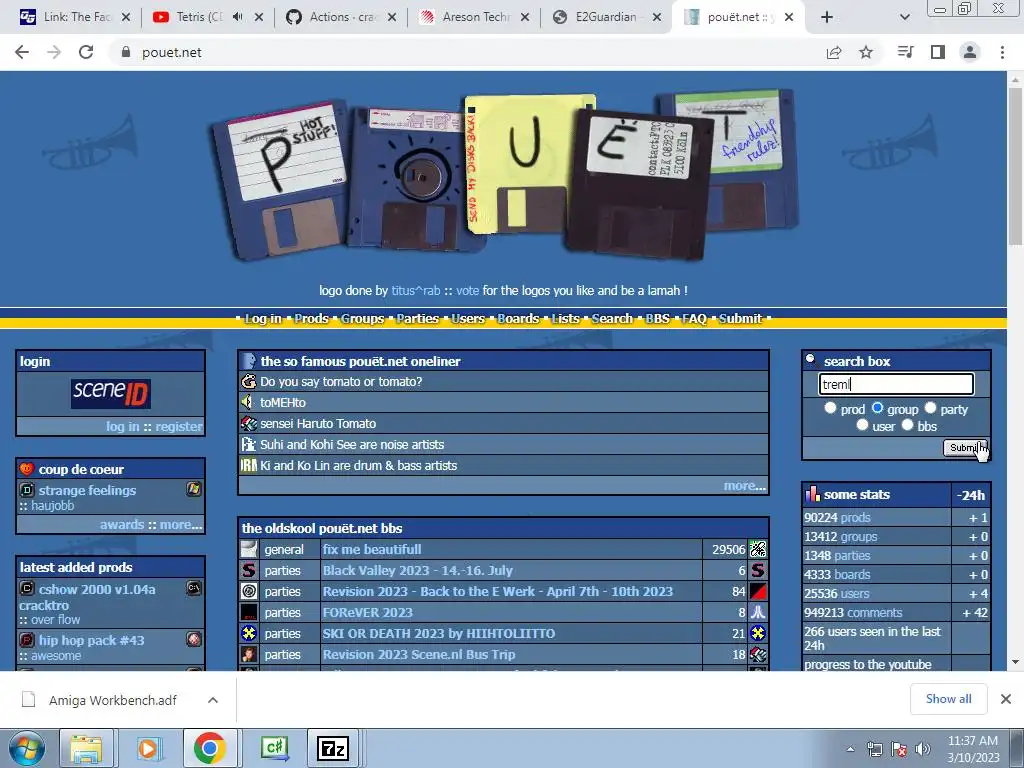Open the BBS menu item

pyautogui.click(x=658, y=319)
